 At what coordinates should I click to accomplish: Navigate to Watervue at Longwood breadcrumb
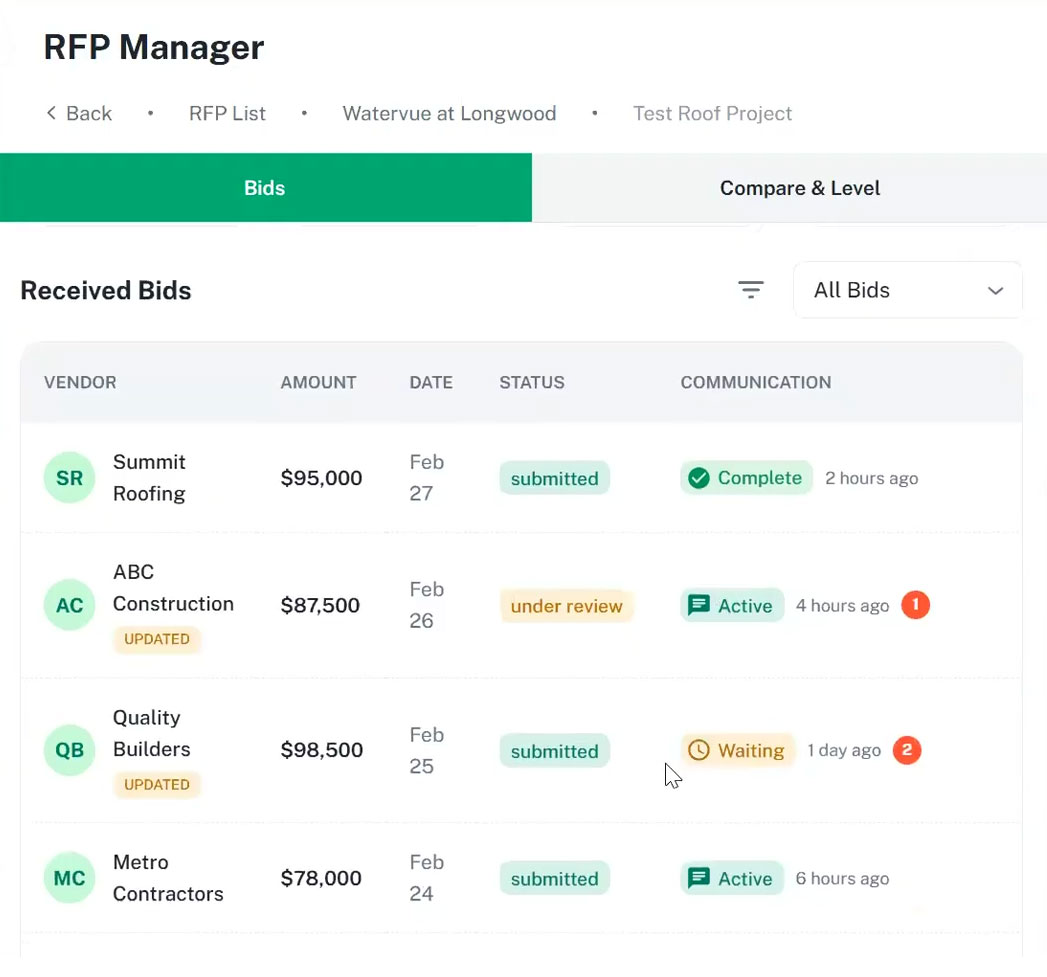click(x=449, y=114)
